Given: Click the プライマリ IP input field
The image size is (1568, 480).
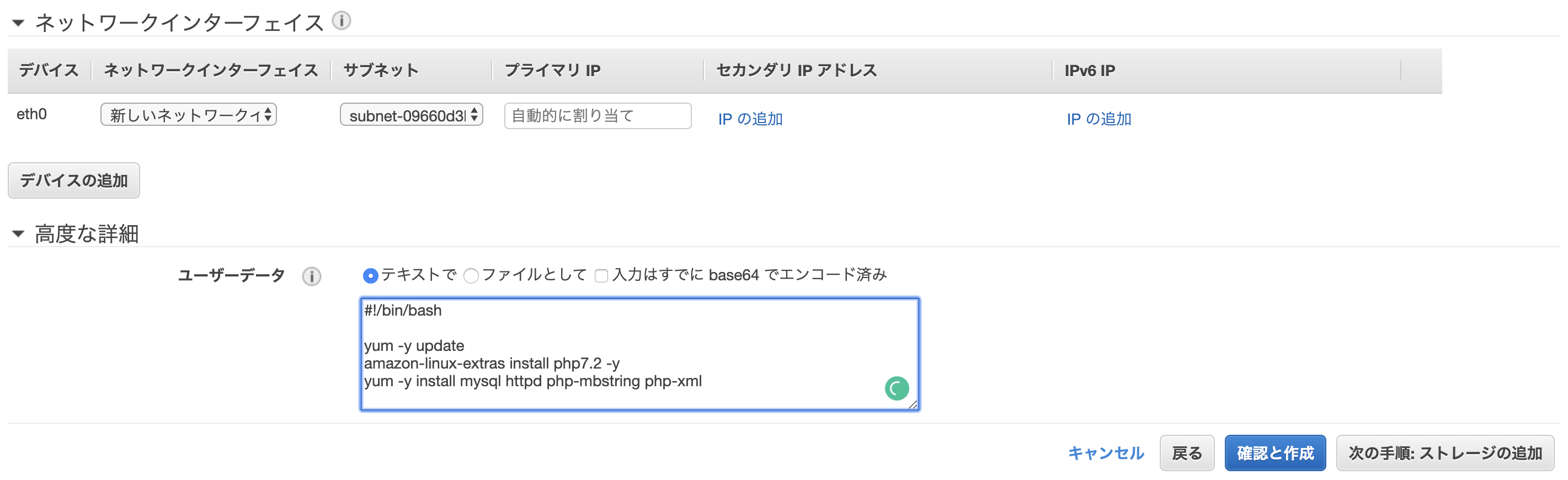Looking at the screenshot, I should point(598,116).
